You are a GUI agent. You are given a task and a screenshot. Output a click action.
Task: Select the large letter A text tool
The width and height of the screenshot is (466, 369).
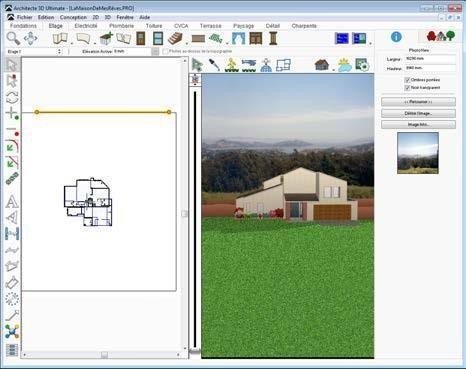12,202
